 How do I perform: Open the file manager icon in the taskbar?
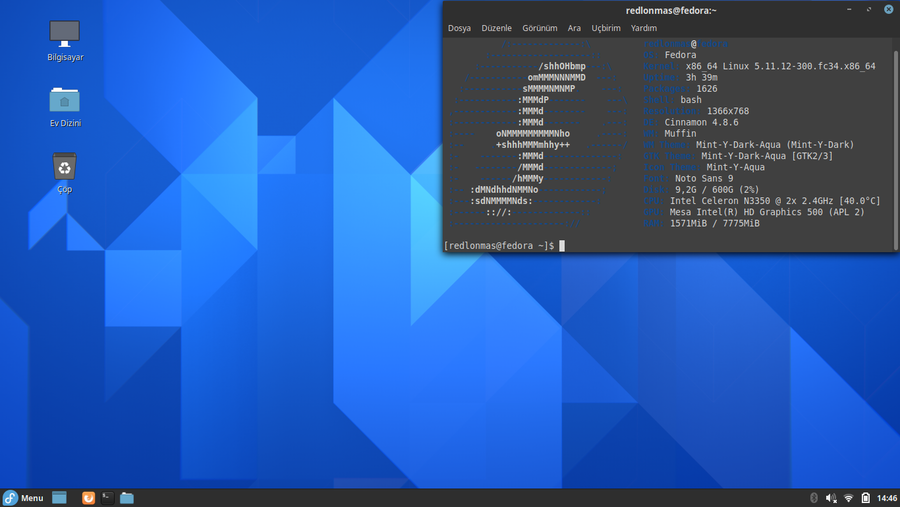[127, 498]
